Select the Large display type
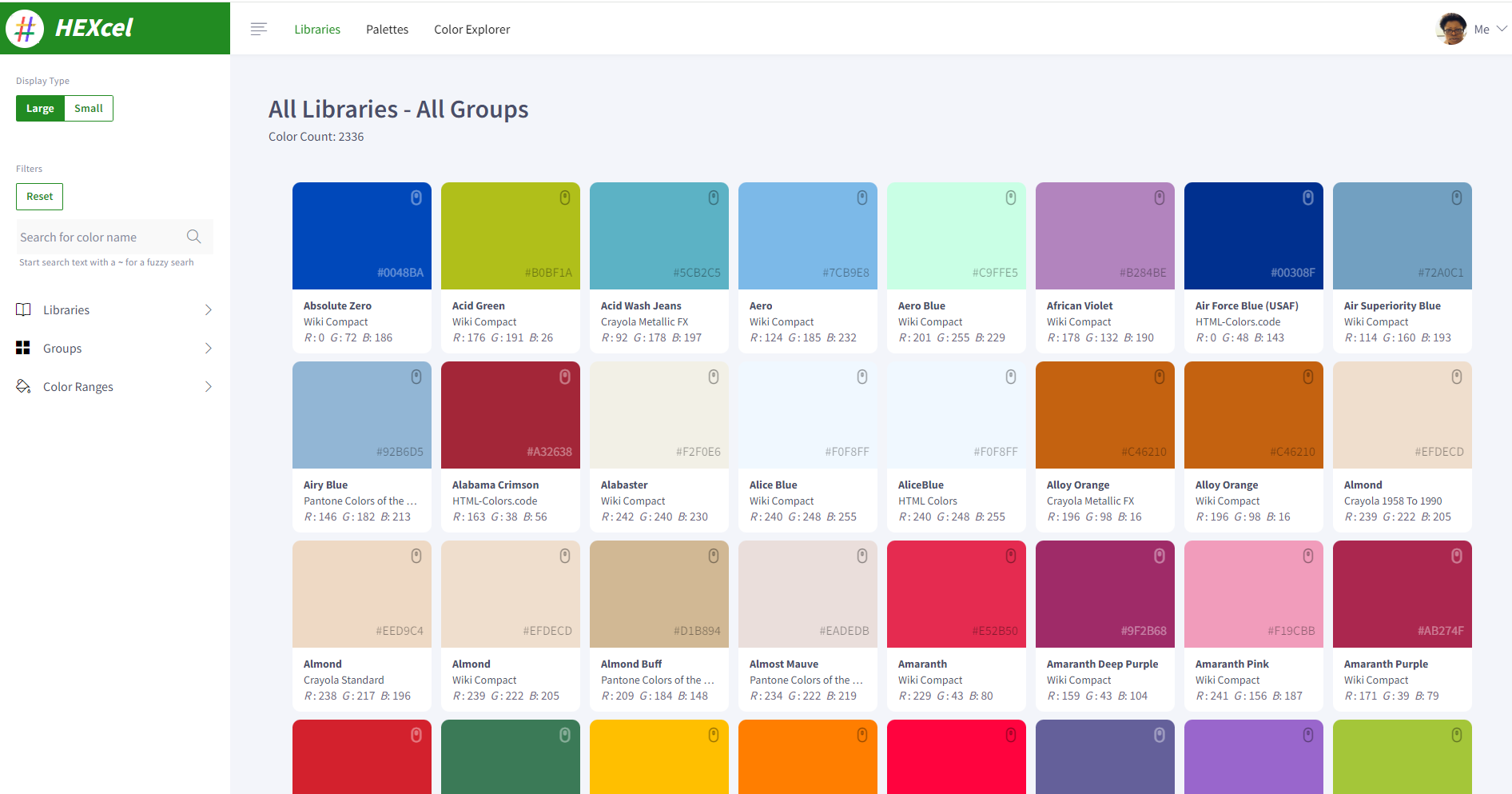The height and width of the screenshot is (794, 1512). 40,109
